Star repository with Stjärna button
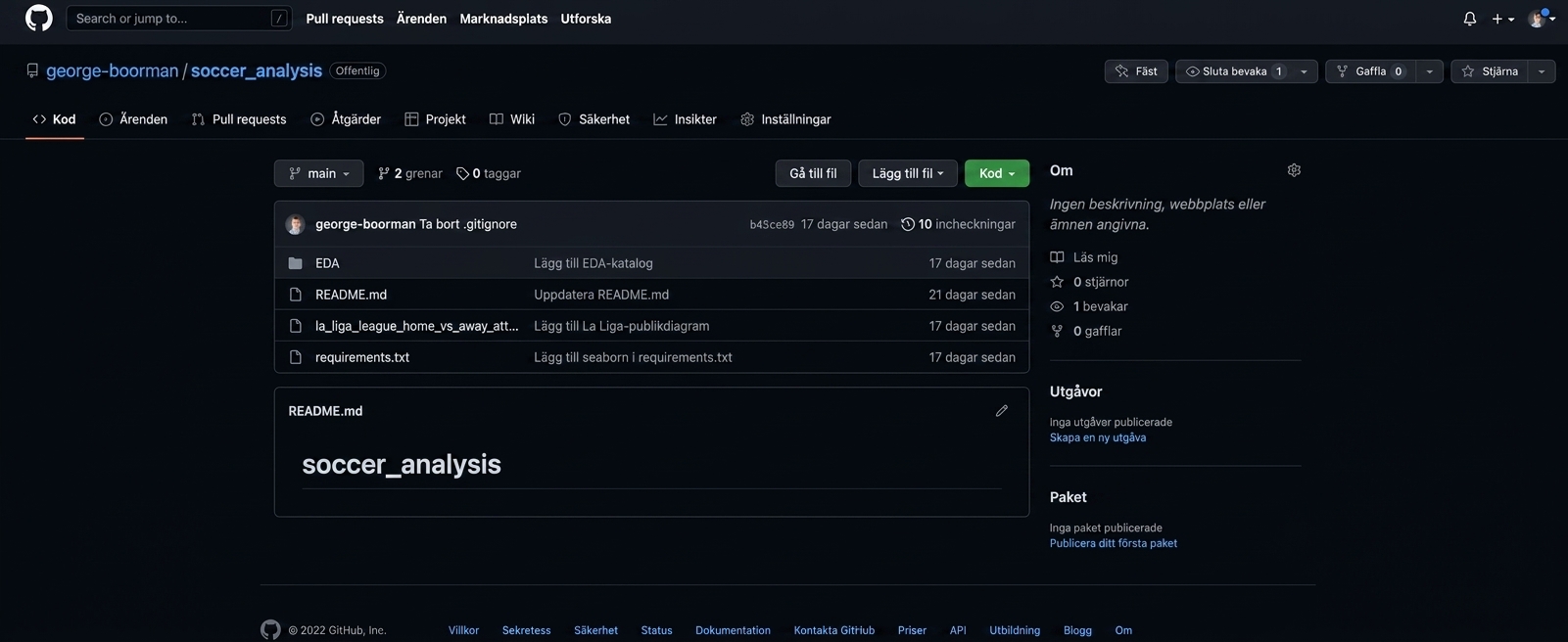Image resolution: width=1568 pixels, height=642 pixels. [x=1489, y=71]
